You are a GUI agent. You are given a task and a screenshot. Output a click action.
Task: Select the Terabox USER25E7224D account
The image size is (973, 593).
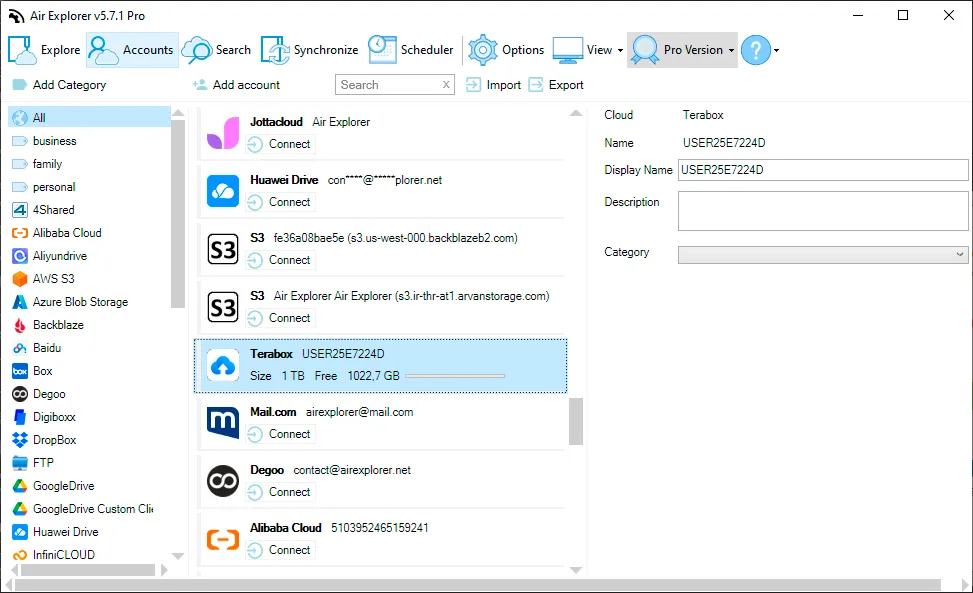(380, 366)
